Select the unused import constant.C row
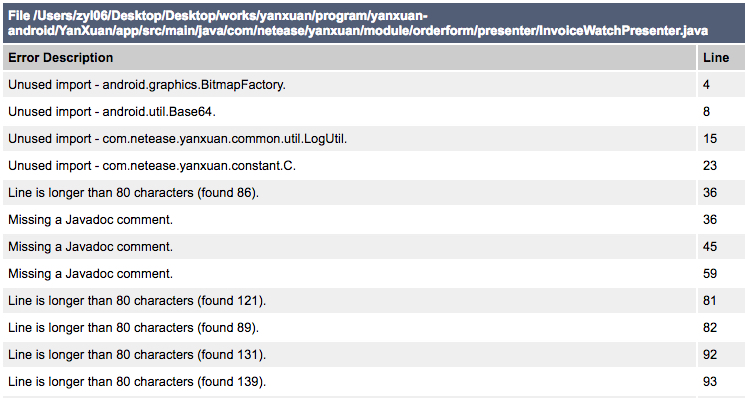The height and width of the screenshot is (398, 745). point(374,166)
